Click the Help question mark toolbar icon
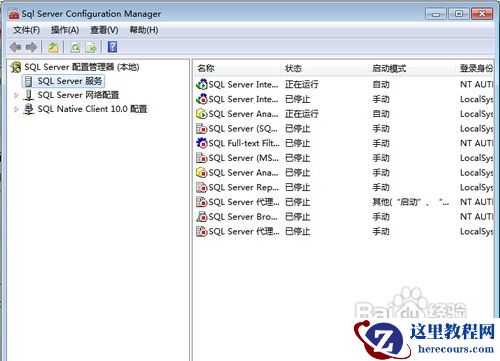Viewport: 500px width, 361px height. (112, 47)
